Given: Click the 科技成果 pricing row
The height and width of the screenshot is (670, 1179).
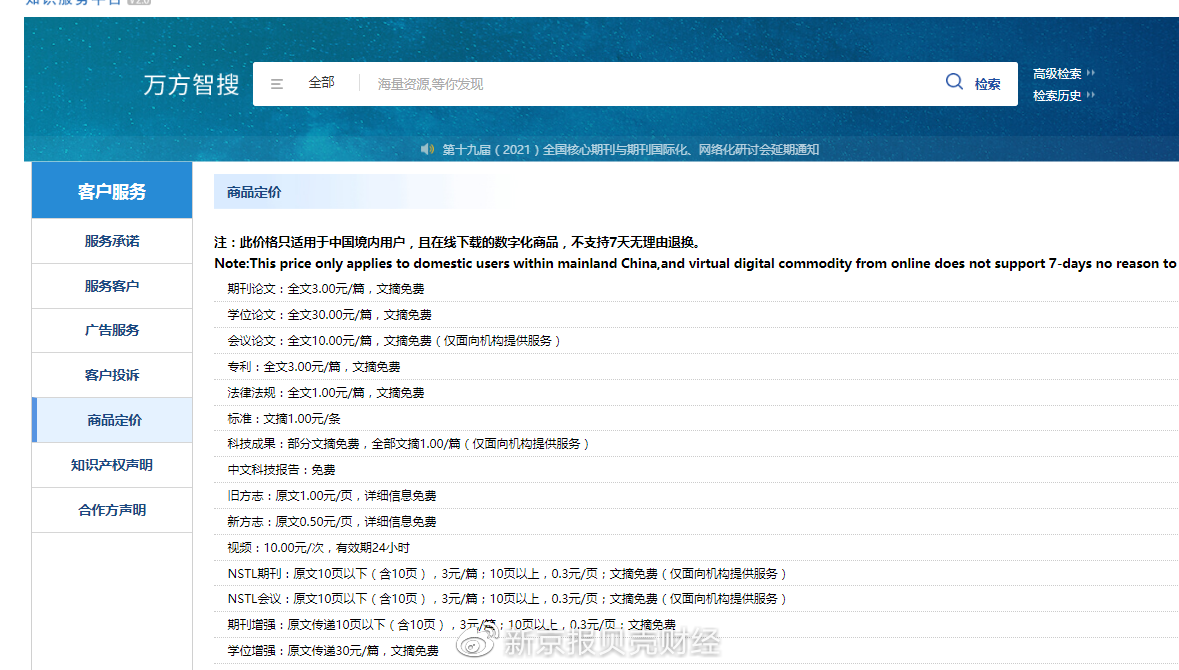Looking at the screenshot, I should pyautogui.click(x=696, y=444).
